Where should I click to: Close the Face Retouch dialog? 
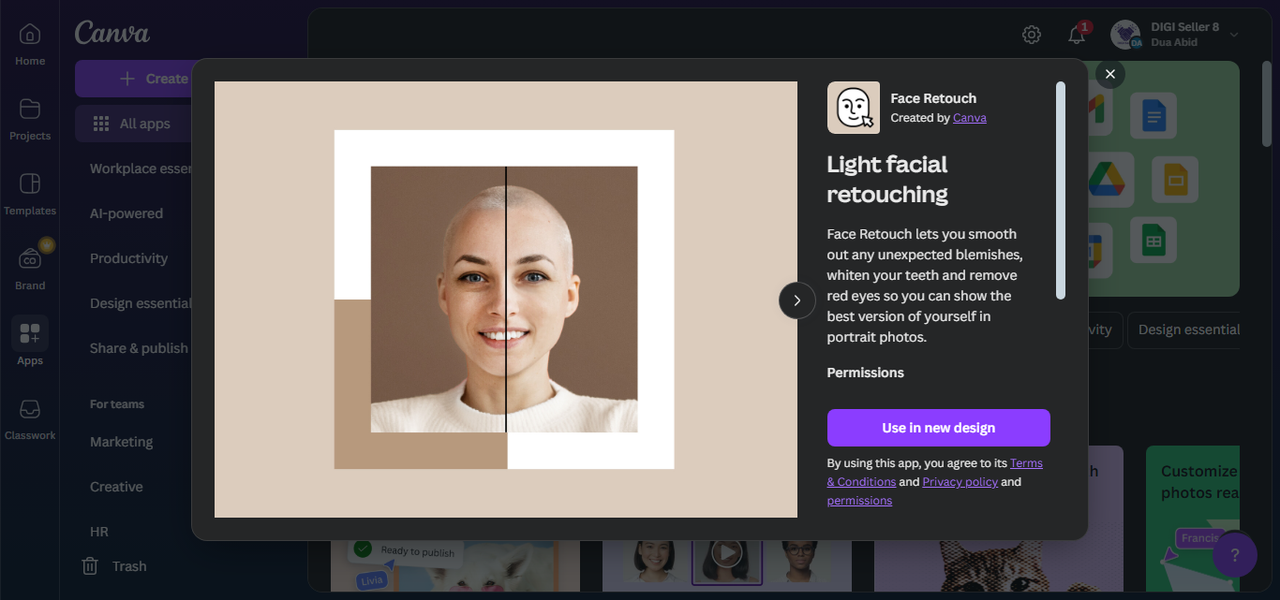point(1110,74)
